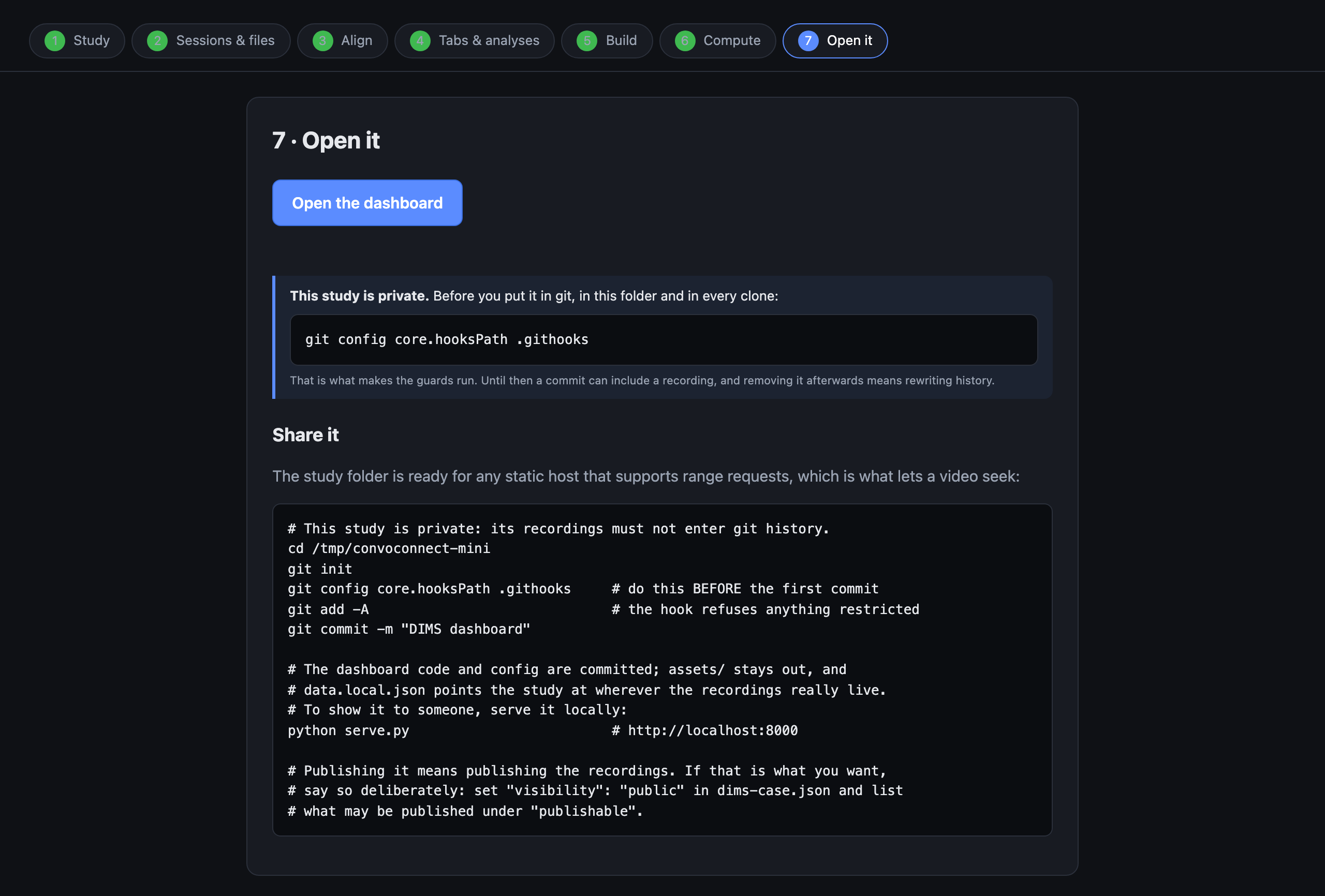Click the green number 3 badge

[322, 40]
